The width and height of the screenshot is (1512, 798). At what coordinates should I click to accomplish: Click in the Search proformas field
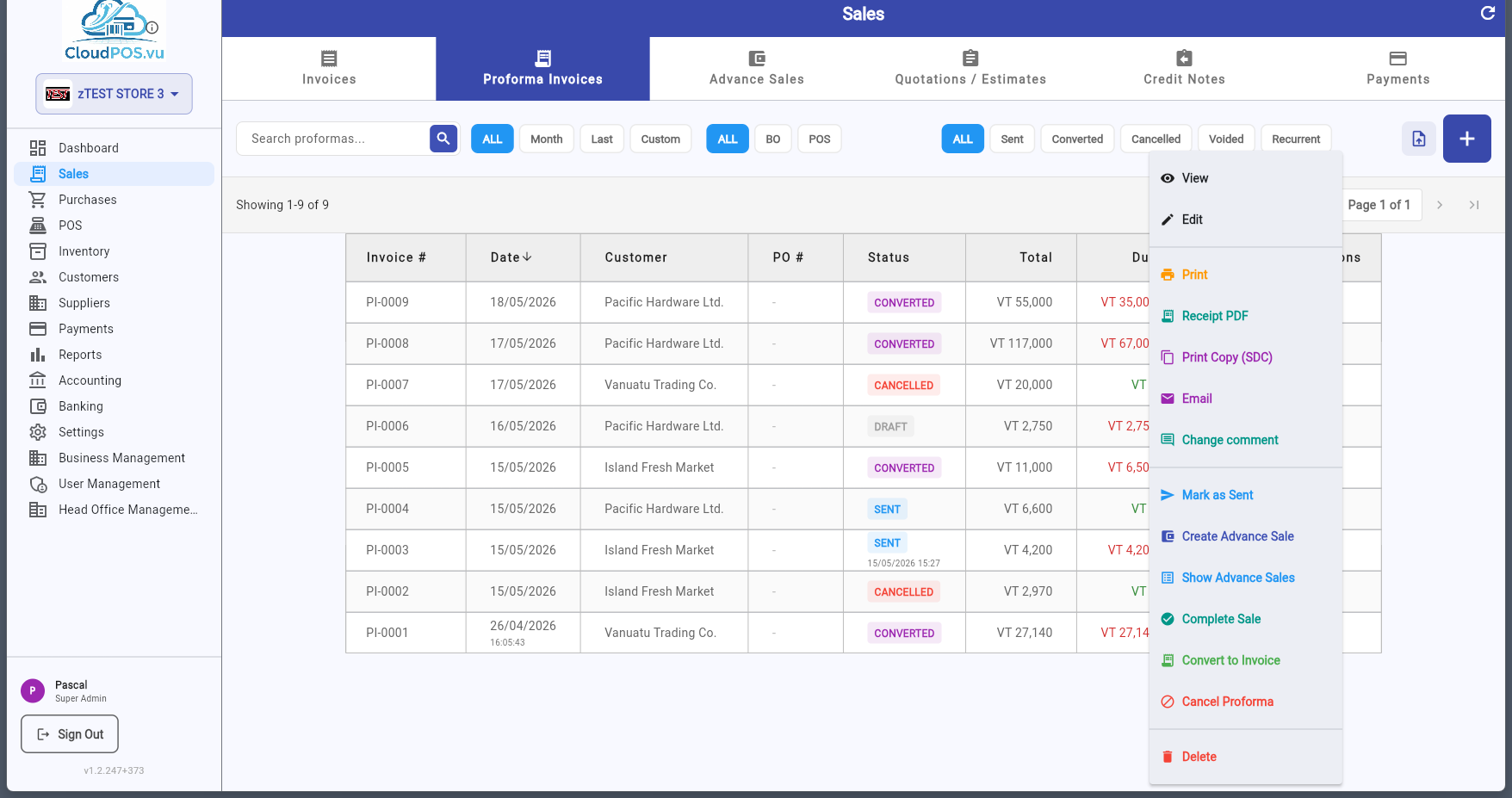[332, 139]
